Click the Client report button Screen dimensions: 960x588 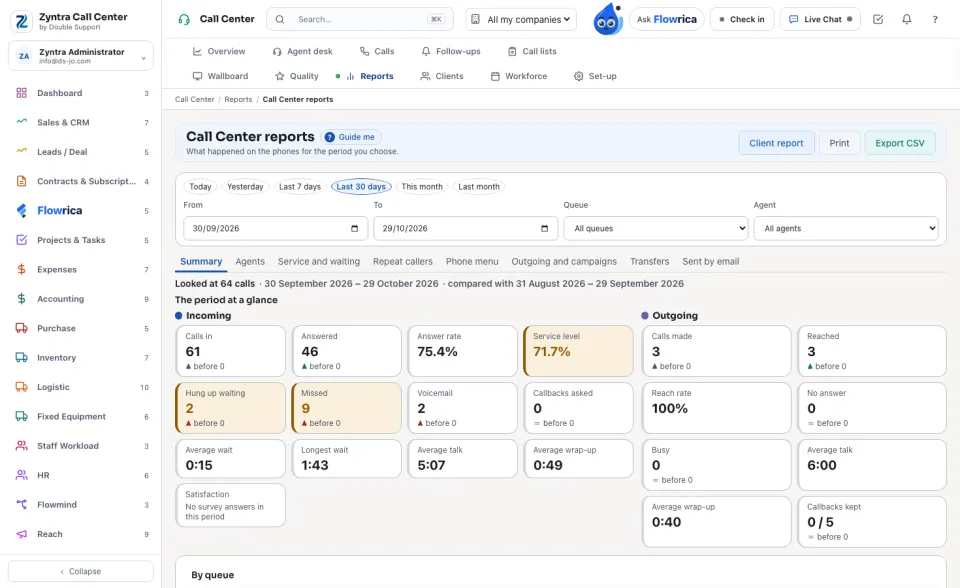click(776, 143)
